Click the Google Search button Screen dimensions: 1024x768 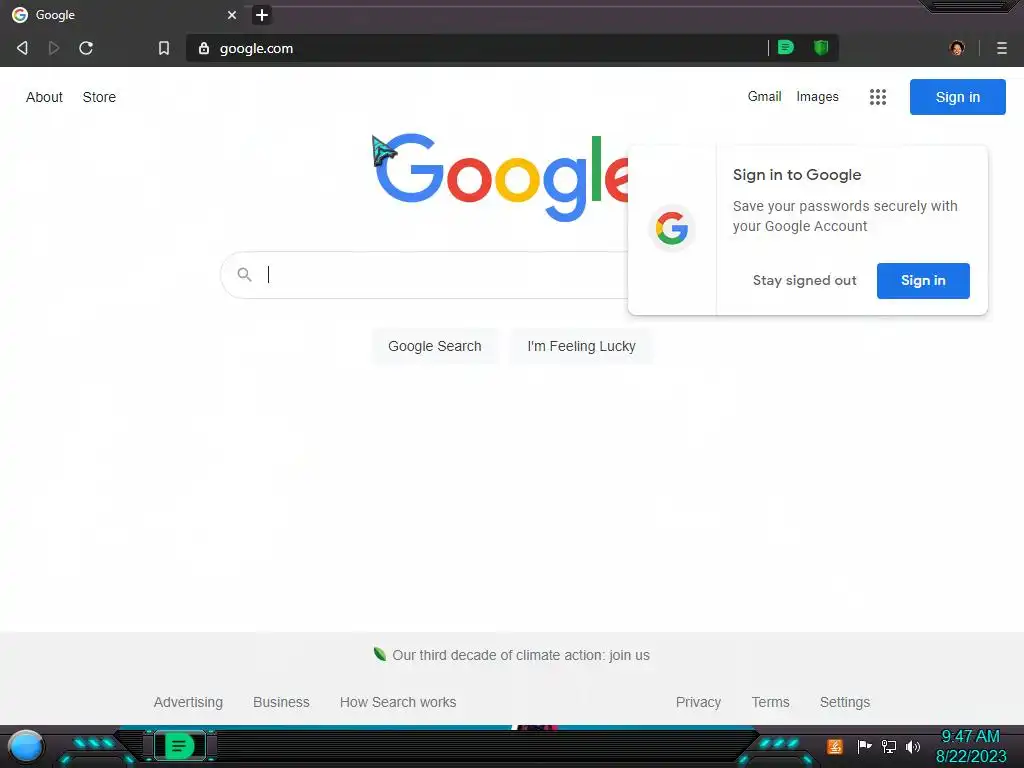coord(435,346)
